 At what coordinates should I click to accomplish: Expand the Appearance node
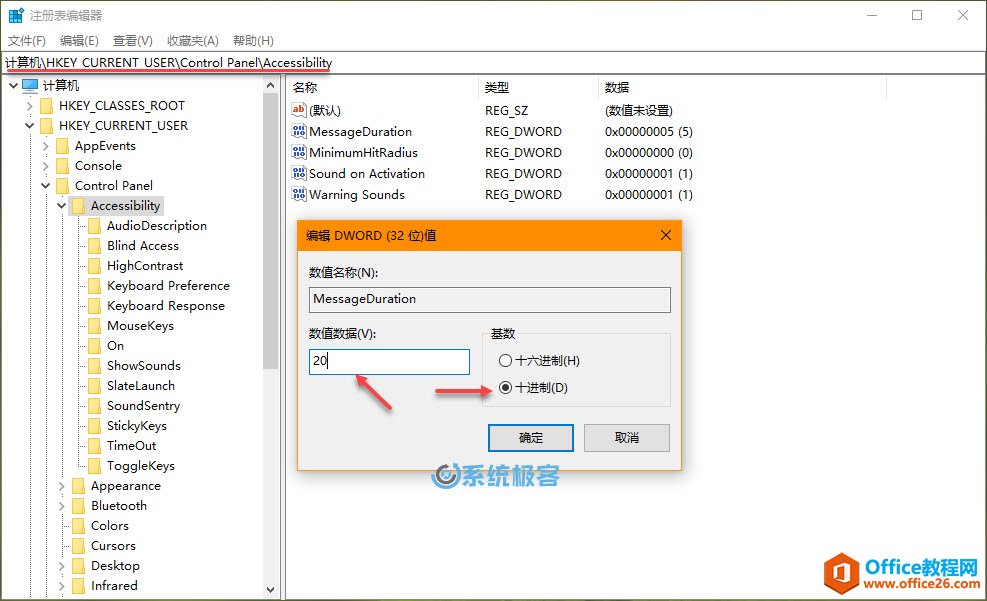click(62, 486)
